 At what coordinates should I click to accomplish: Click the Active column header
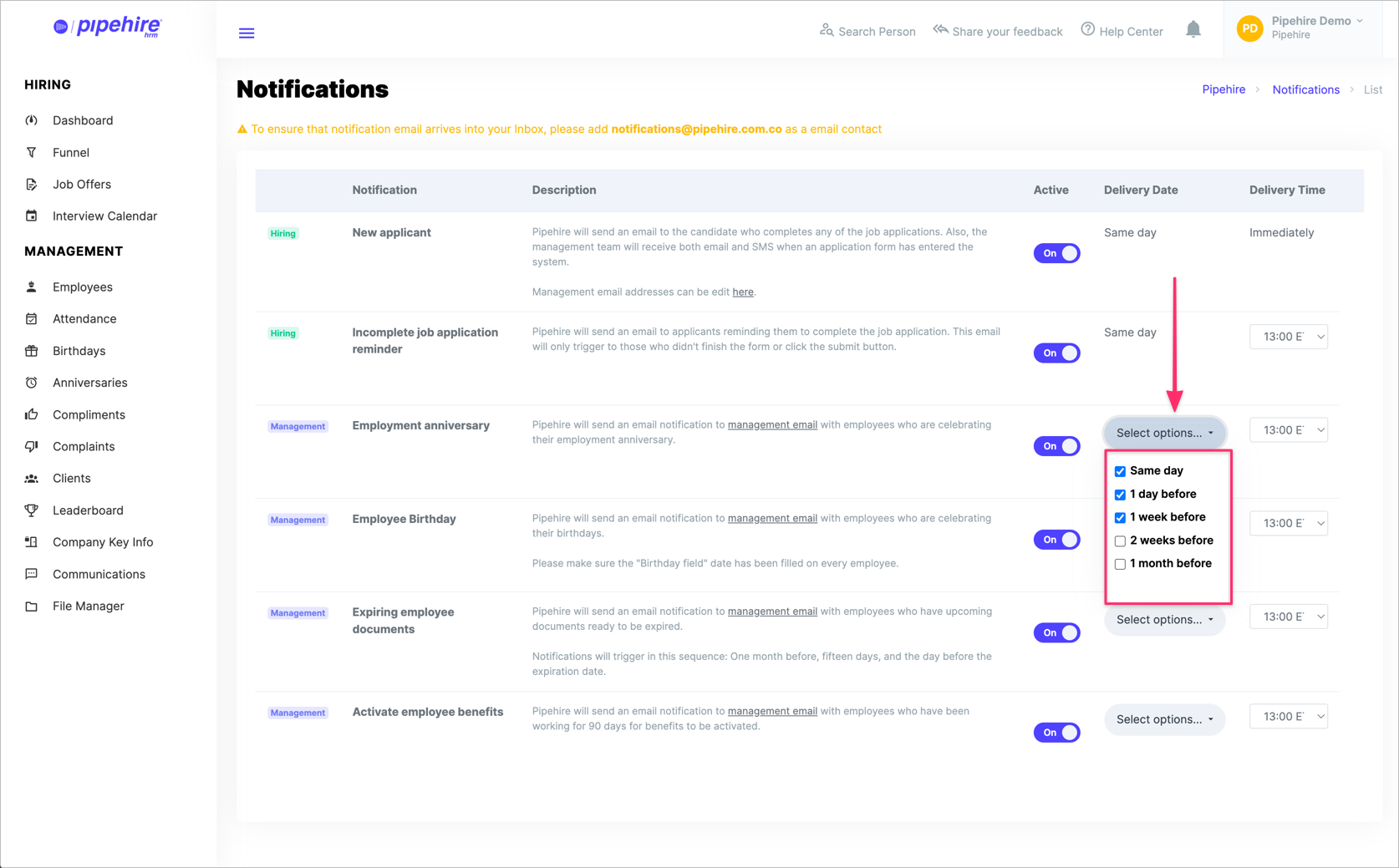click(1051, 190)
